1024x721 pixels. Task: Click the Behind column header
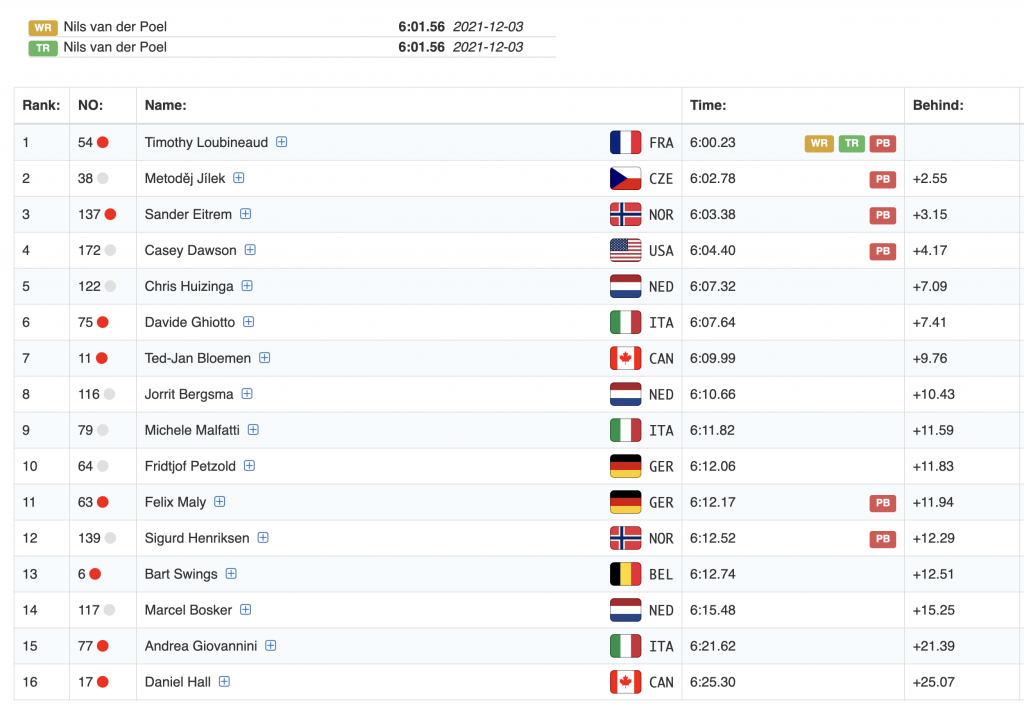pyautogui.click(x=937, y=105)
